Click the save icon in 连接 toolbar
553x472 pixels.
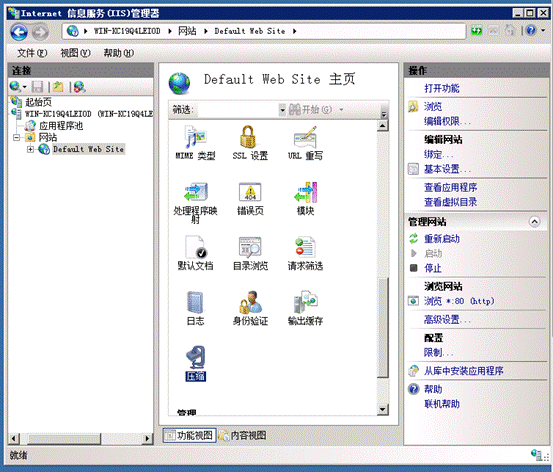point(37,86)
